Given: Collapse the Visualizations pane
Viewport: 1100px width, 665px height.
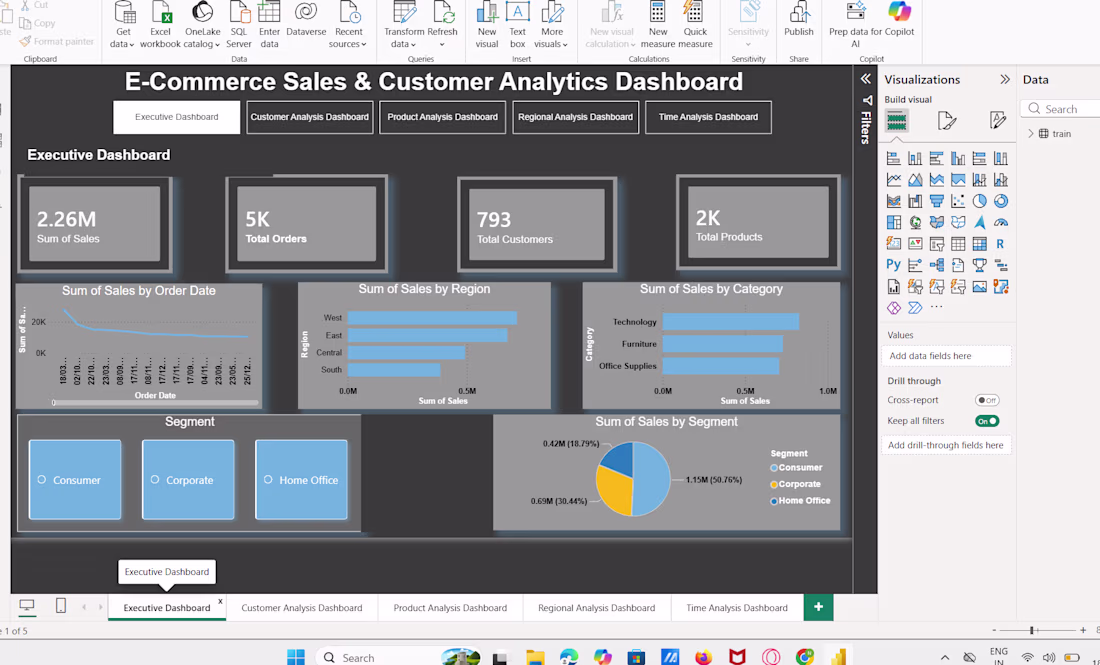Looking at the screenshot, I should [1005, 79].
